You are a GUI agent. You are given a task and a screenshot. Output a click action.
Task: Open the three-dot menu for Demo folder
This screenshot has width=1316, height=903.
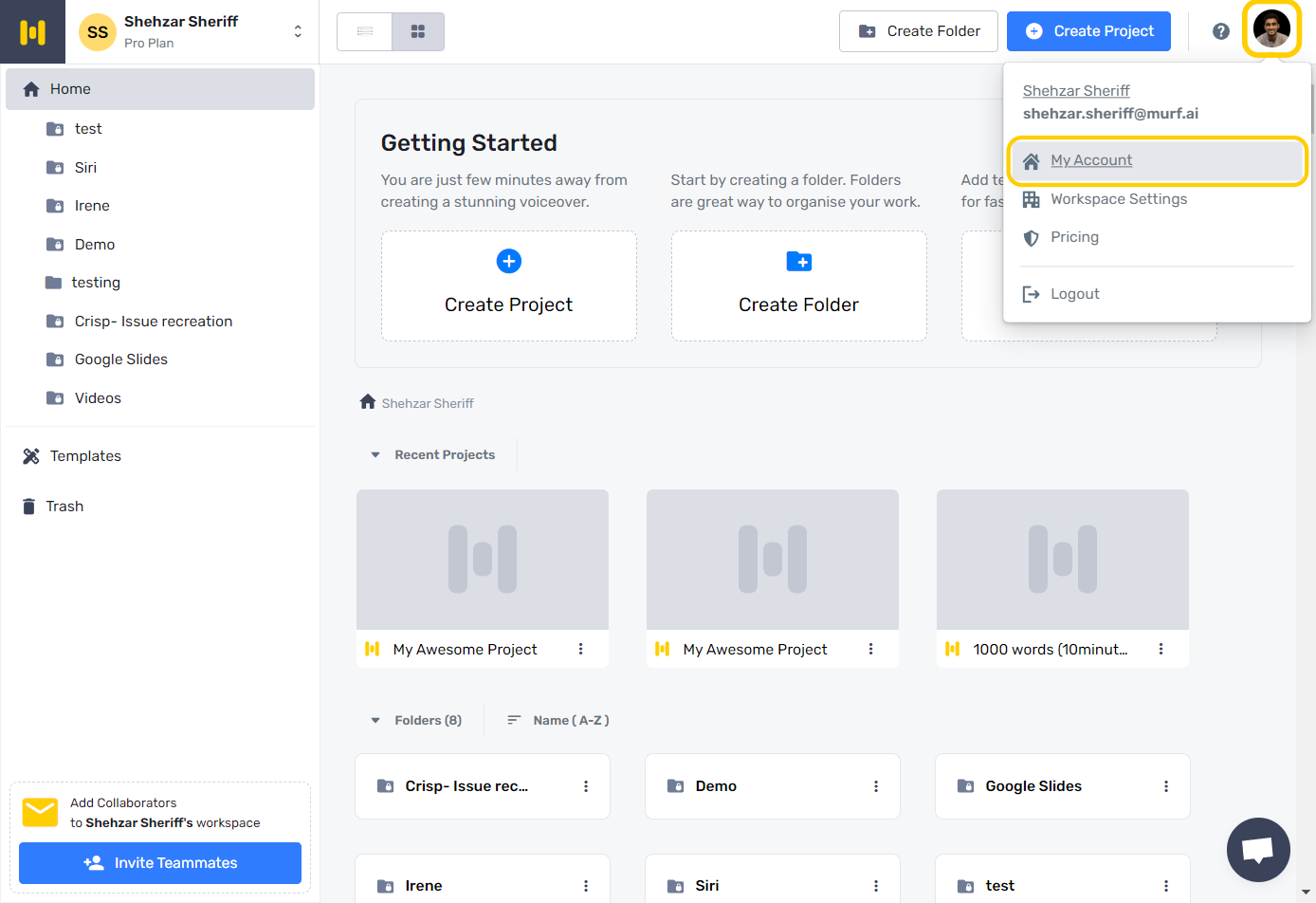click(x=875, y=786)
